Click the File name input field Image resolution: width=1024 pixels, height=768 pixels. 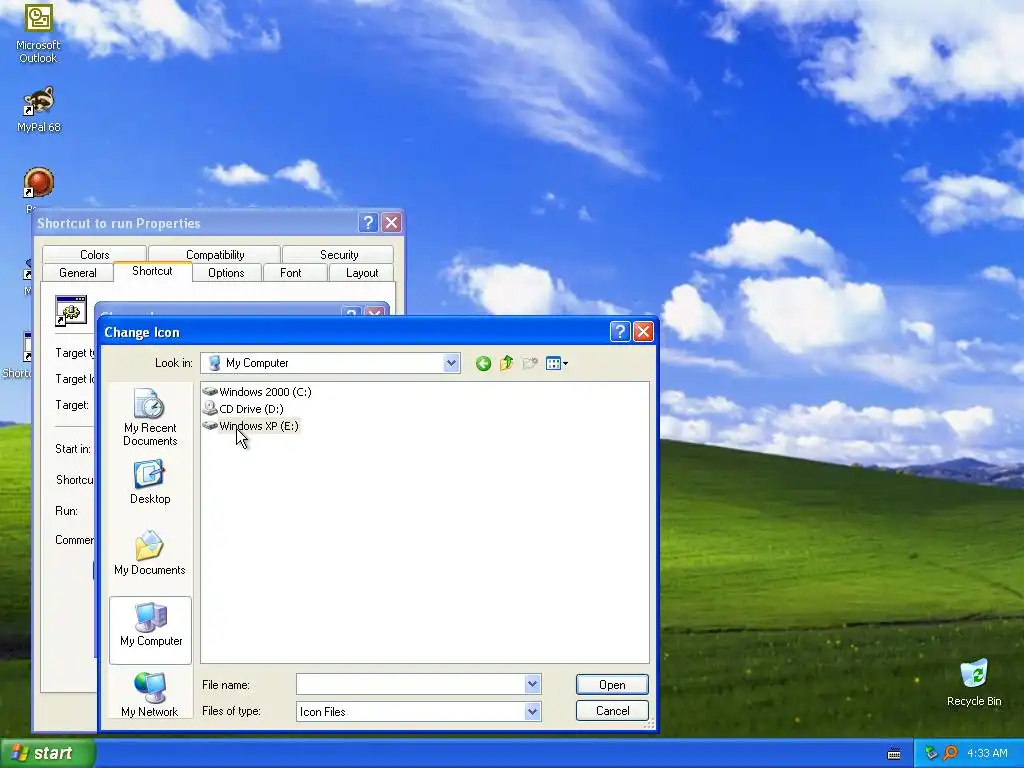point(410,684)
